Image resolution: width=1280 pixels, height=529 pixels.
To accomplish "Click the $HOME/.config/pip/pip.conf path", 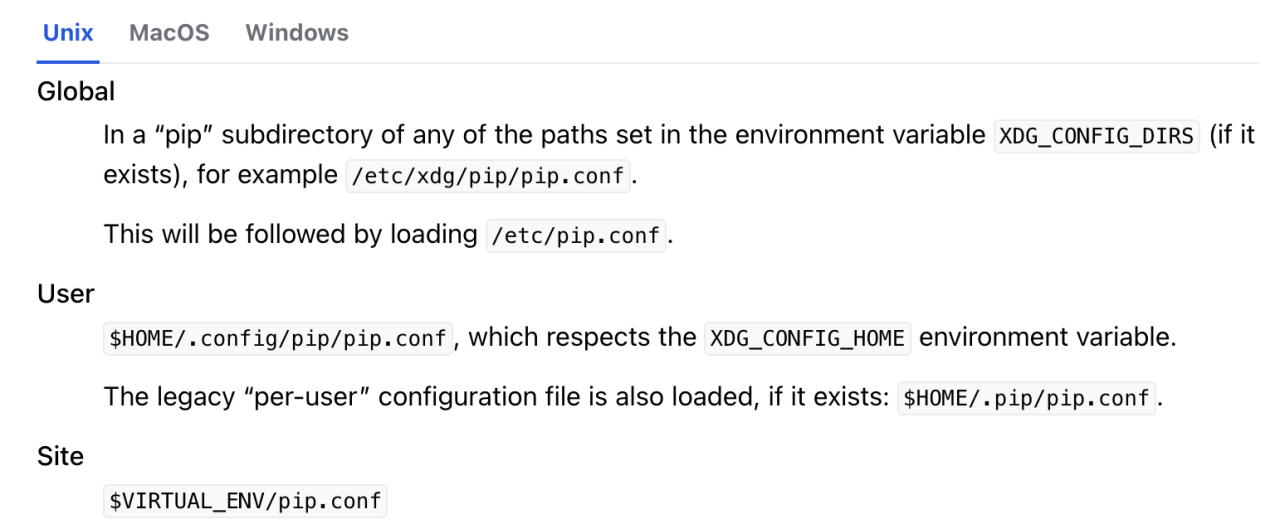I will (279, 338).
